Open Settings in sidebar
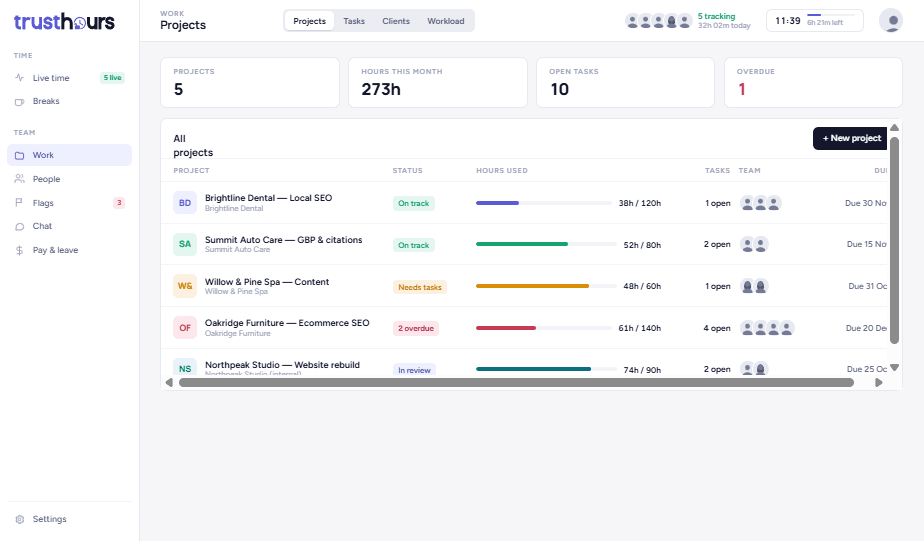The width and height of the screenshot is (924, 541). coord(70,519)
